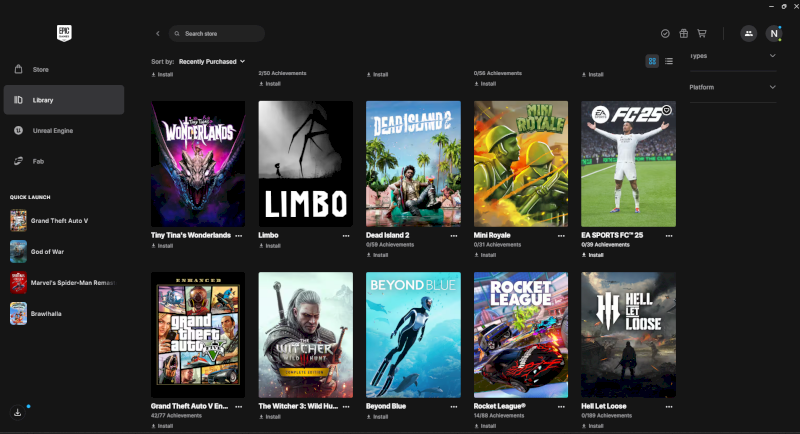This screenshot has height=434, width=800.
Task: Open the Beyond Blue cover
Action: [x=413, y=335]
